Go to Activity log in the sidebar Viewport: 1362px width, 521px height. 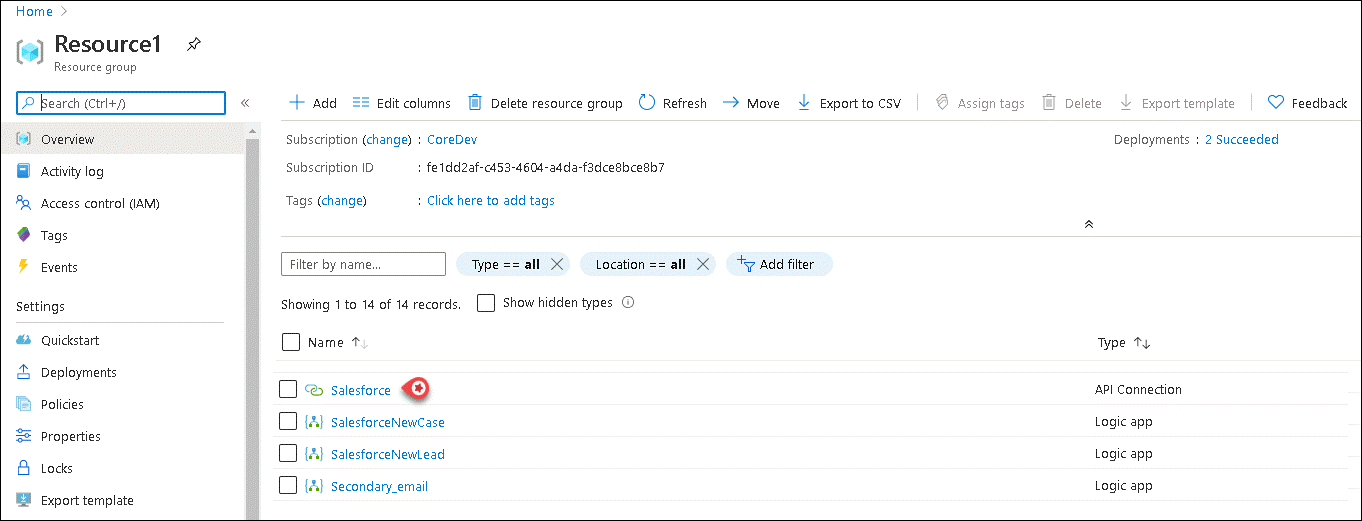72,172
